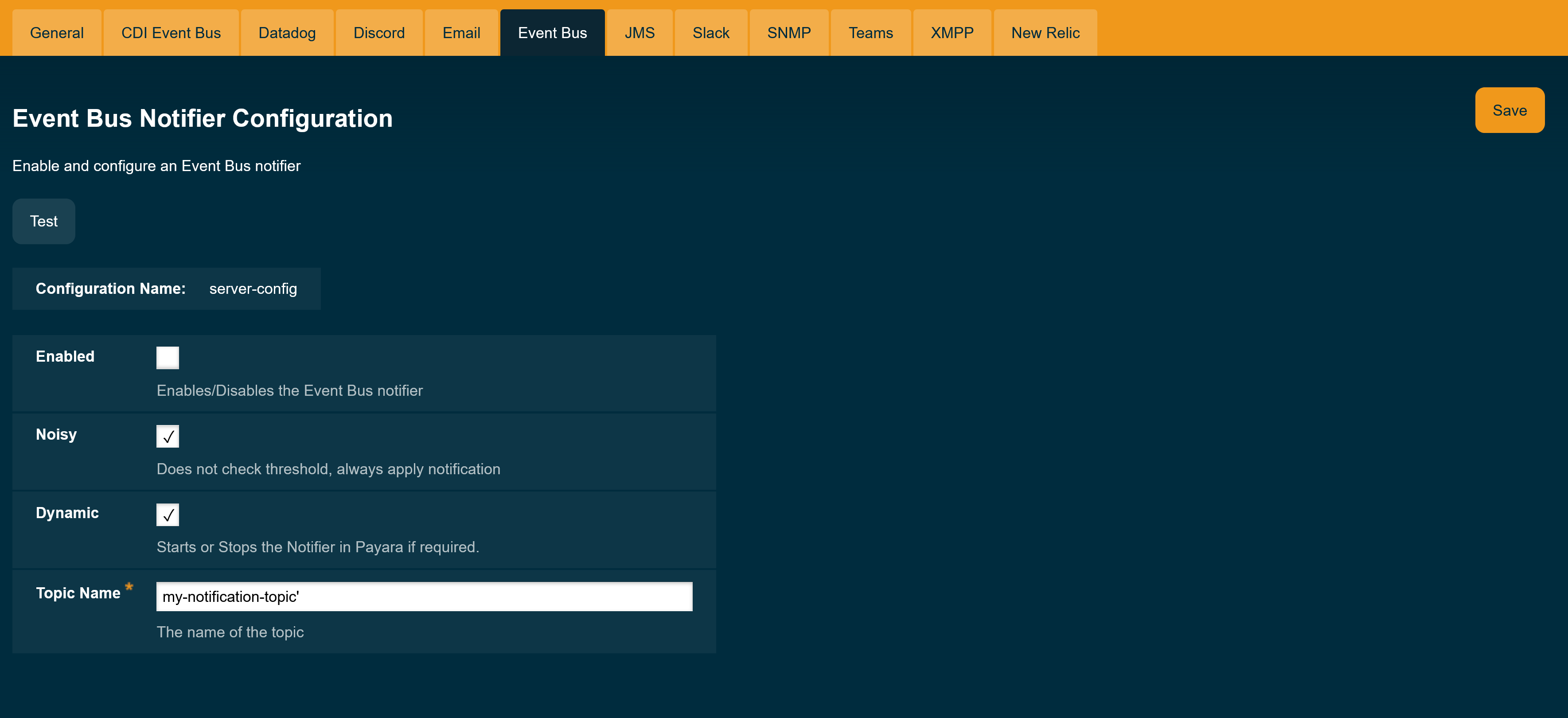This screenshot has height=718, width=1568.
Task: Open the SNMP notifier tab
Action: 788,32
